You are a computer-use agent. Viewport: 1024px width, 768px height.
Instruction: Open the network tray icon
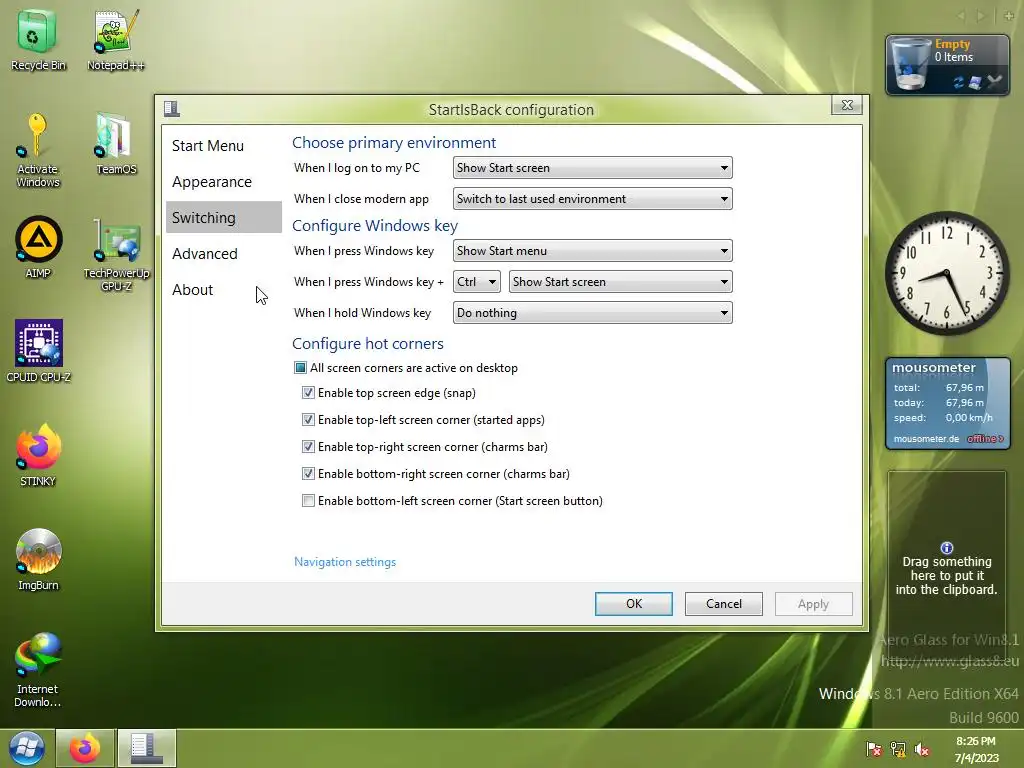point(898,749)
